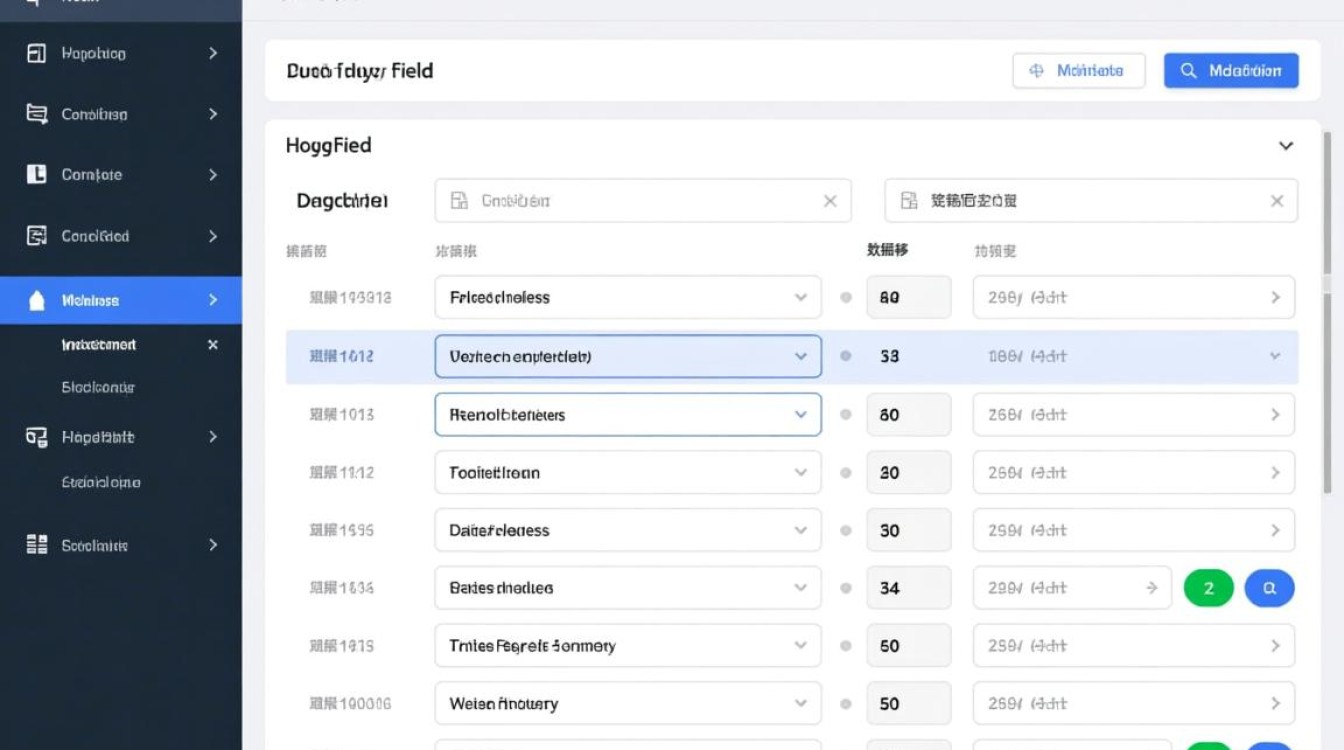Click the Duoɑ́ fduyɾ Field page title
Viewport: 1344px width, 750px height.
click(360, 71)
